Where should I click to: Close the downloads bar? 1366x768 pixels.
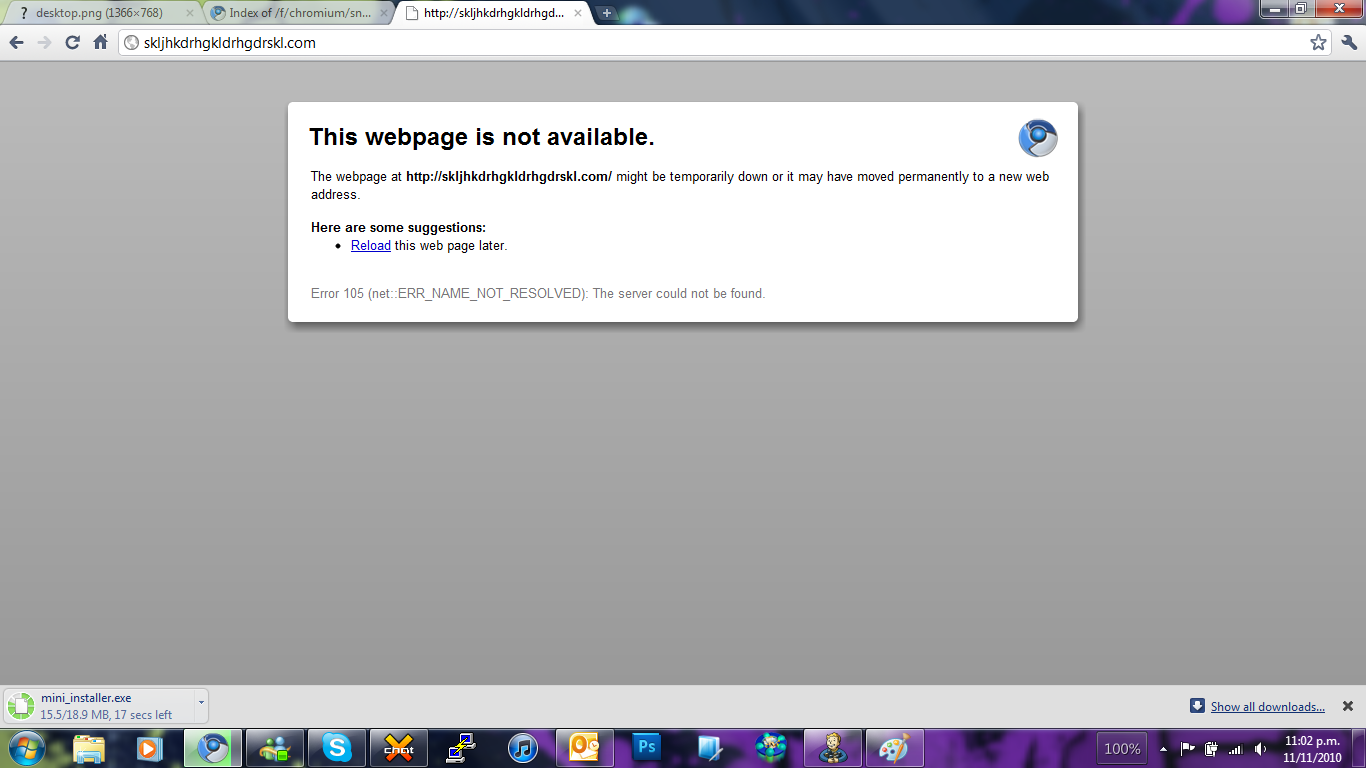pyautogui.click(x=1347, y=706)
